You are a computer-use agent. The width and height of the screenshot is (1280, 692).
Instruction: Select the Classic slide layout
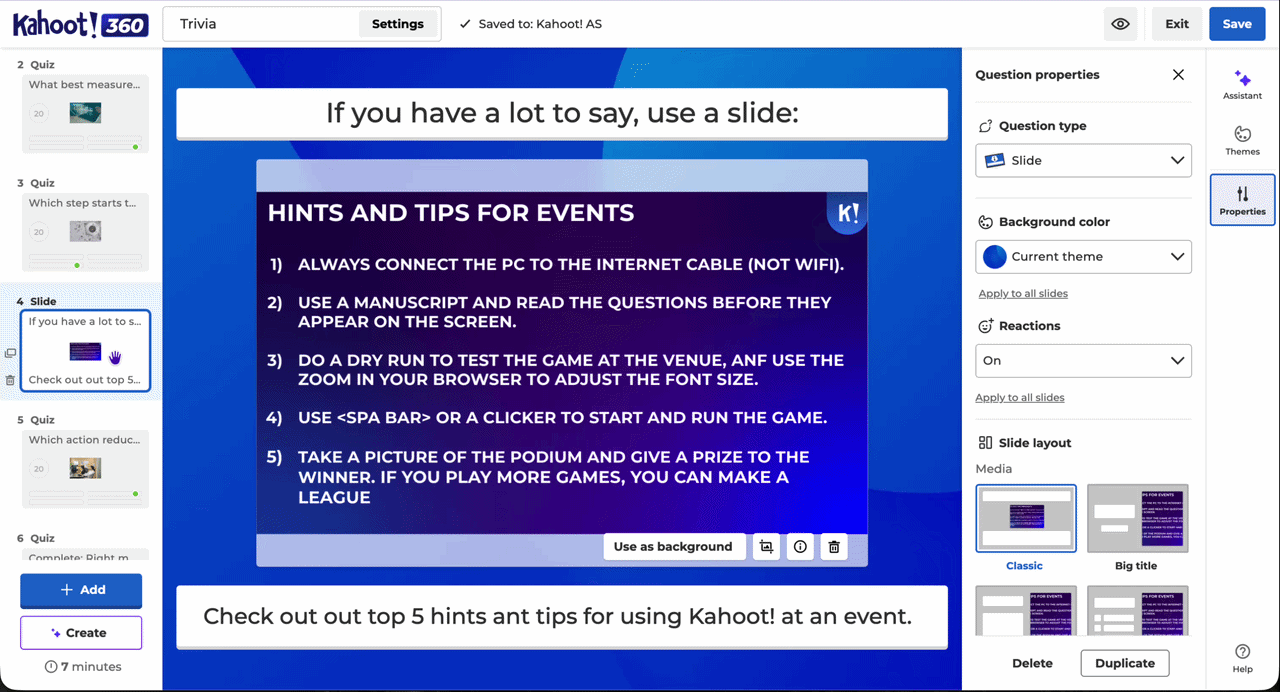coord(1026,518)
